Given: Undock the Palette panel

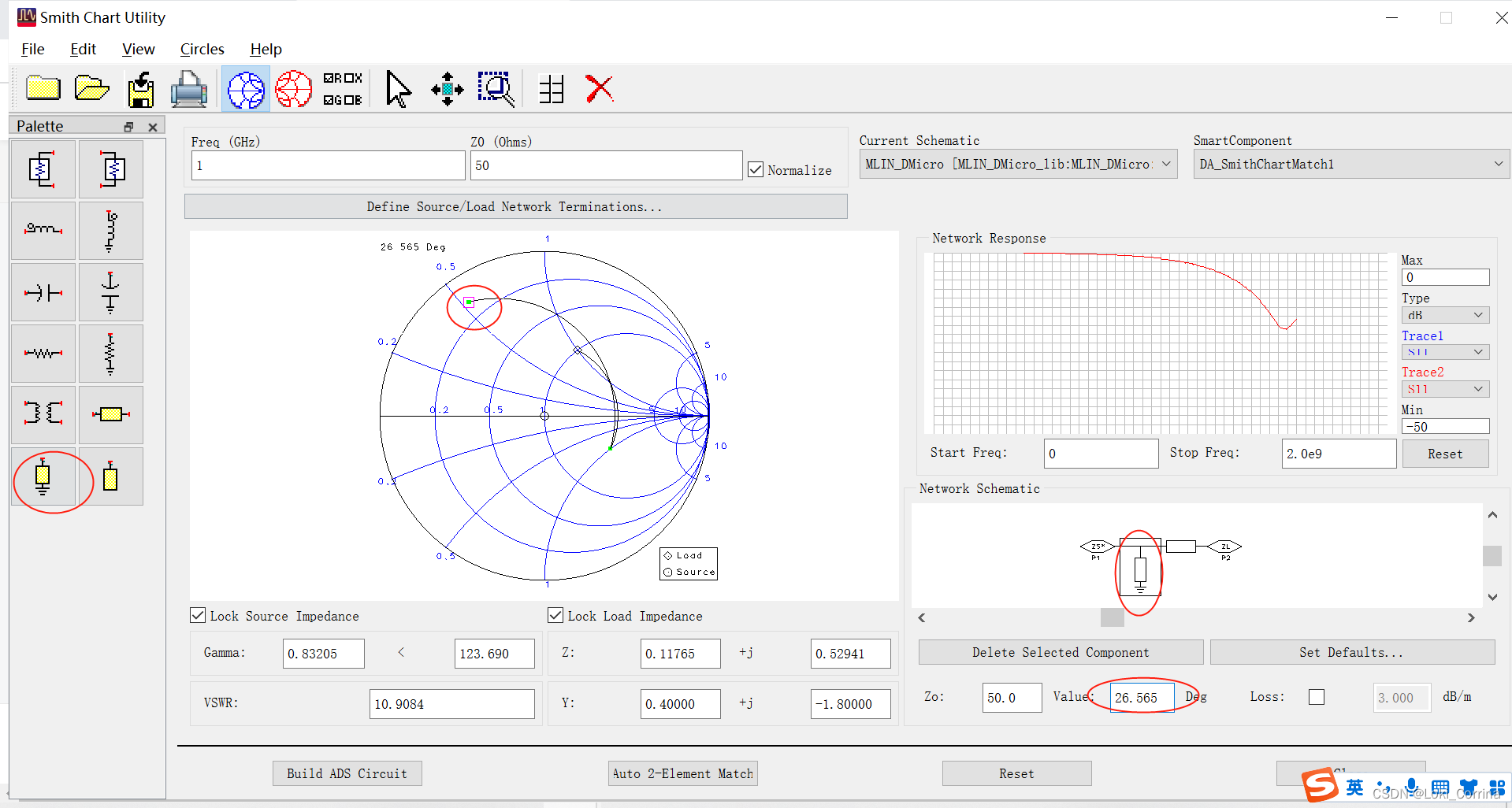Looking at the screenshot, I should 128,127.
